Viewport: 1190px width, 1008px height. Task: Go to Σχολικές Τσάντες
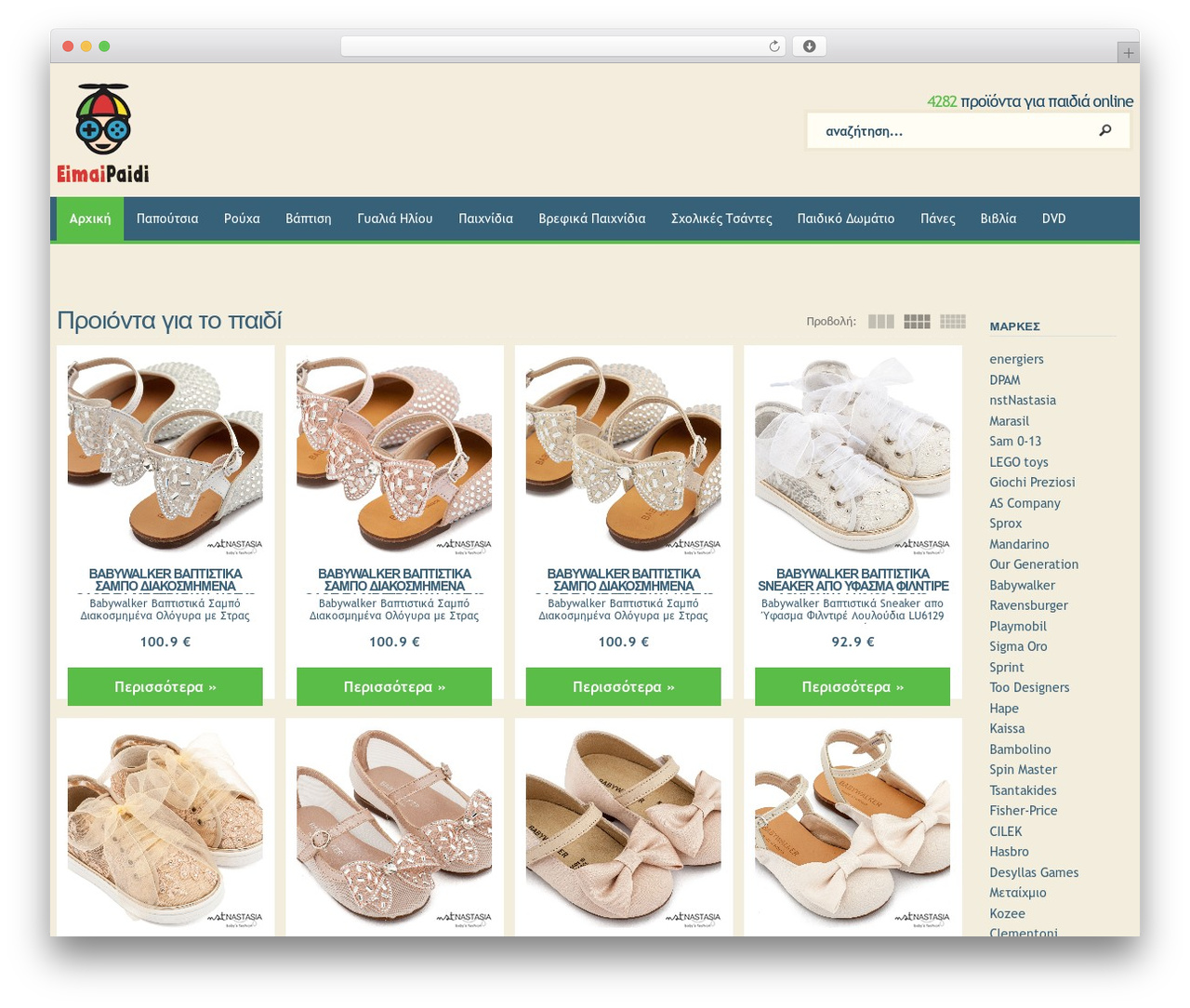click(721, 219)
